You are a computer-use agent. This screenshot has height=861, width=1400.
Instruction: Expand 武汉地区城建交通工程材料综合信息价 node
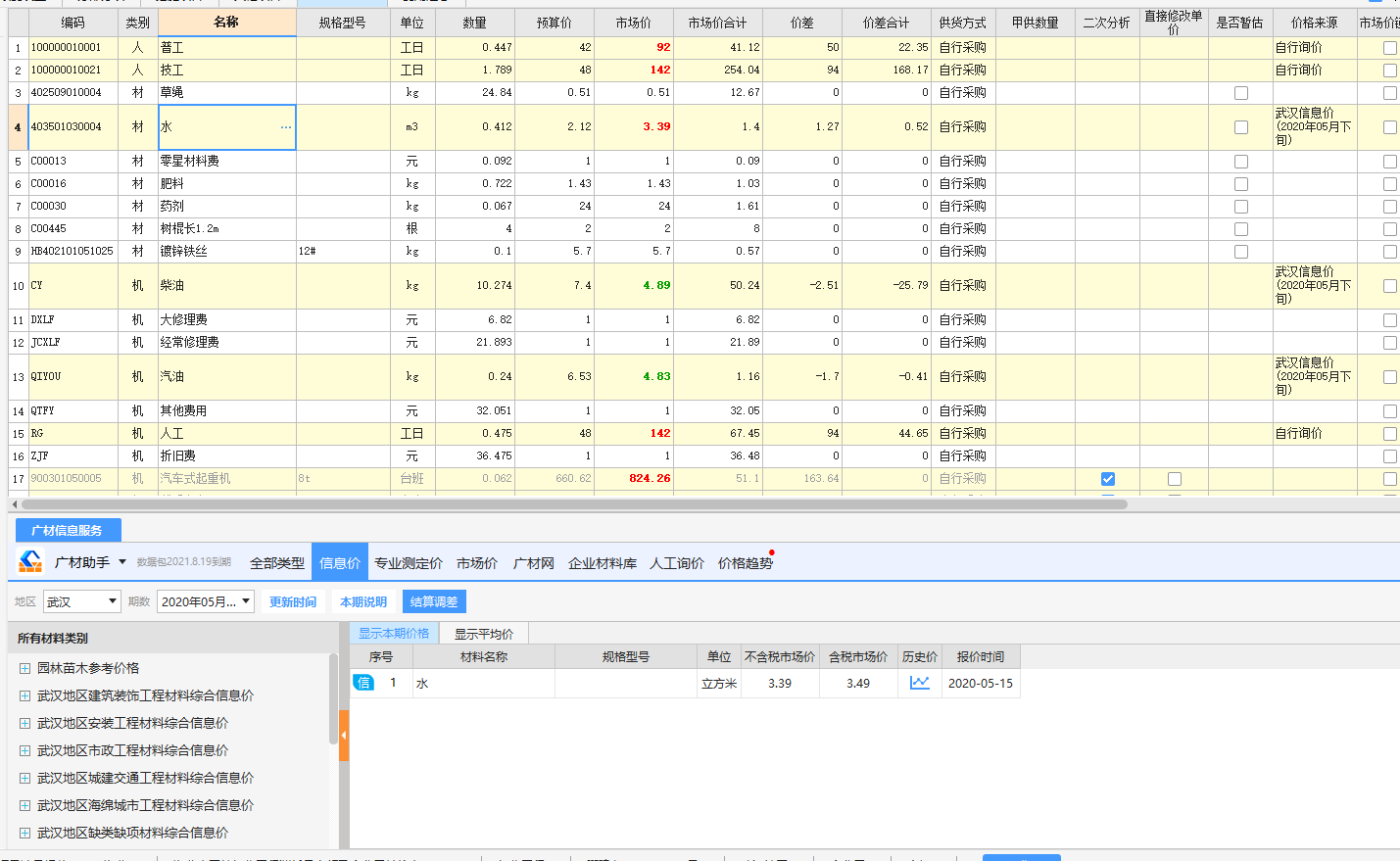tap(24, 778)
